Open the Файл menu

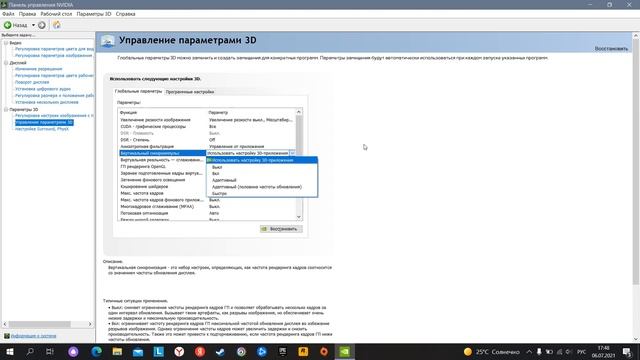click(8, 14)
